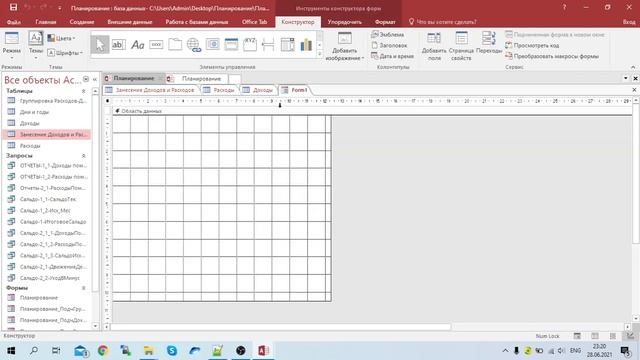Open Работа с базами данных tab
Image resolution: width=640 pixels, height=360 pixels.
197,22
